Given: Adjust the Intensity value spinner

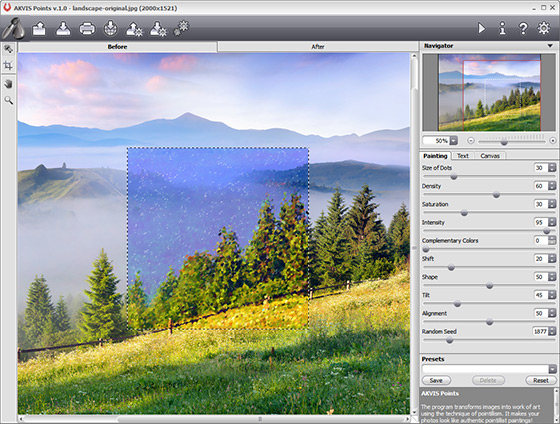Looking at the screenshot, I should 552,222.
